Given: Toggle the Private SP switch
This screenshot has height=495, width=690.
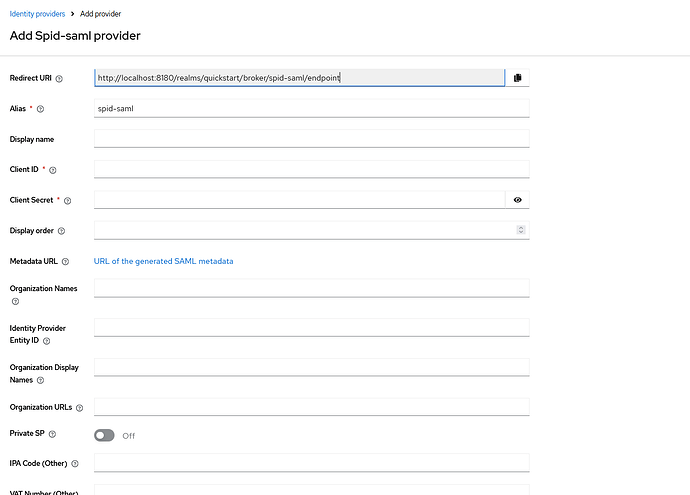Looking at the screenshot, I should click(104, 435).
